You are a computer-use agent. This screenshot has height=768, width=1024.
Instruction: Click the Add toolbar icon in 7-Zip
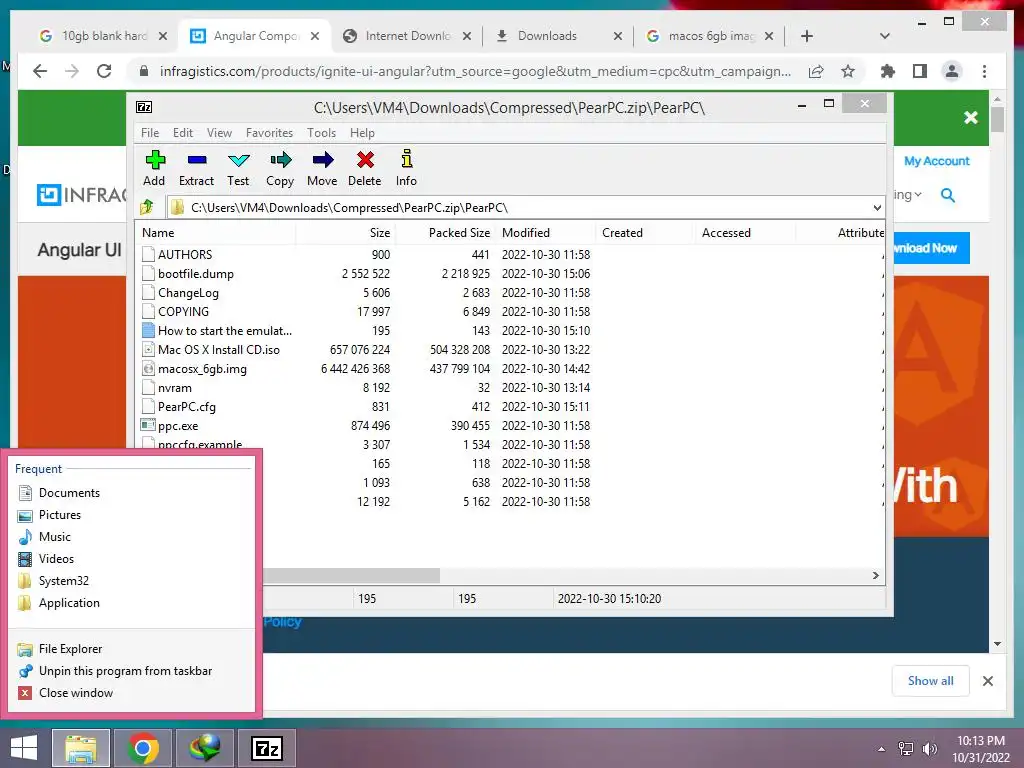154,168
